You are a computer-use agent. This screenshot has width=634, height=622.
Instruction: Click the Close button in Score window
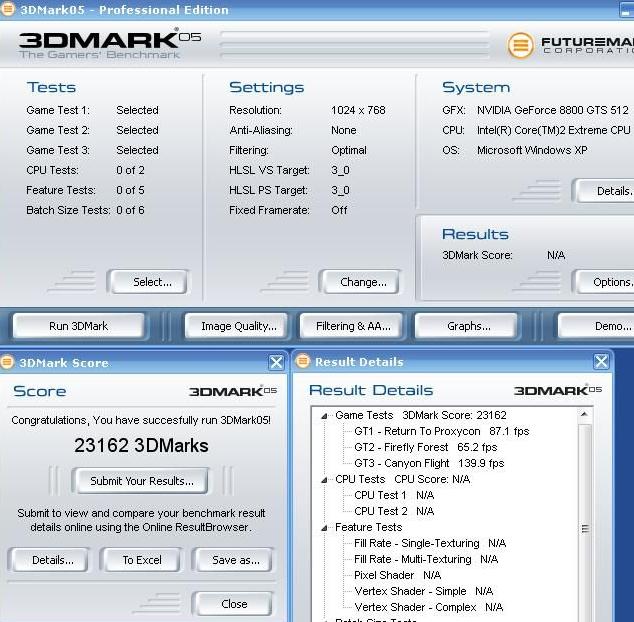click(x=233, y=604)
